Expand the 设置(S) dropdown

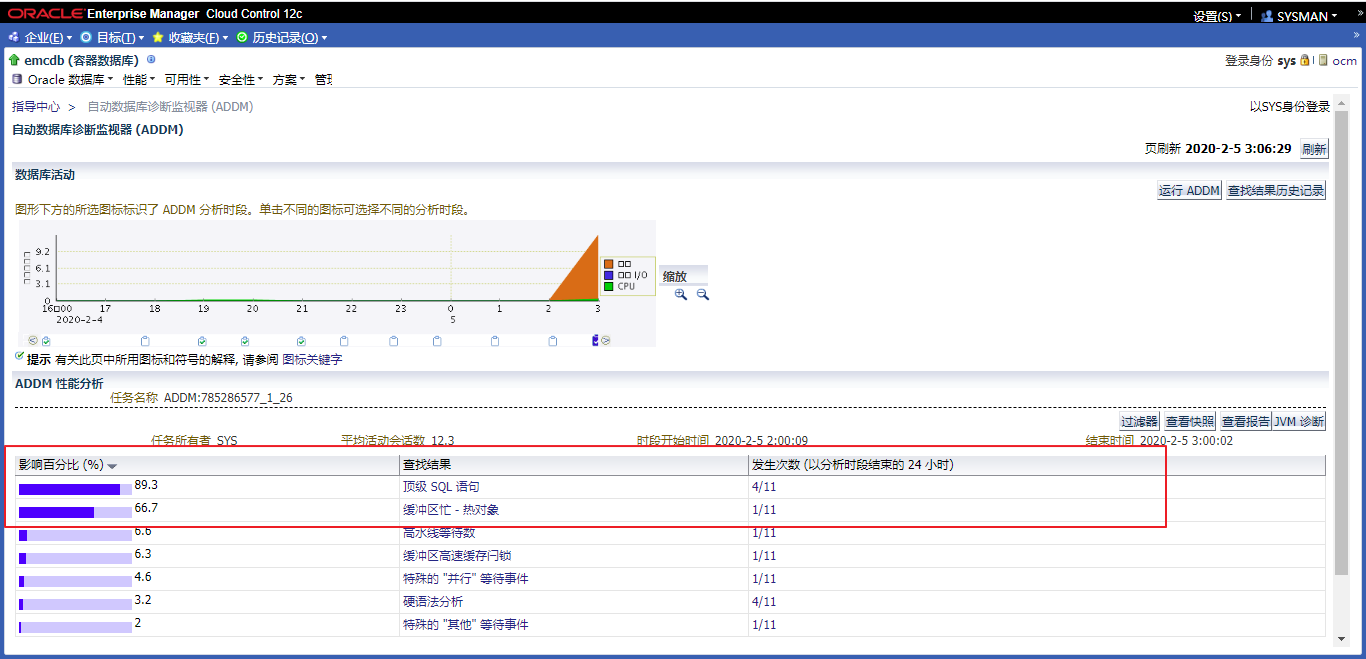(x=1216, y=16)
